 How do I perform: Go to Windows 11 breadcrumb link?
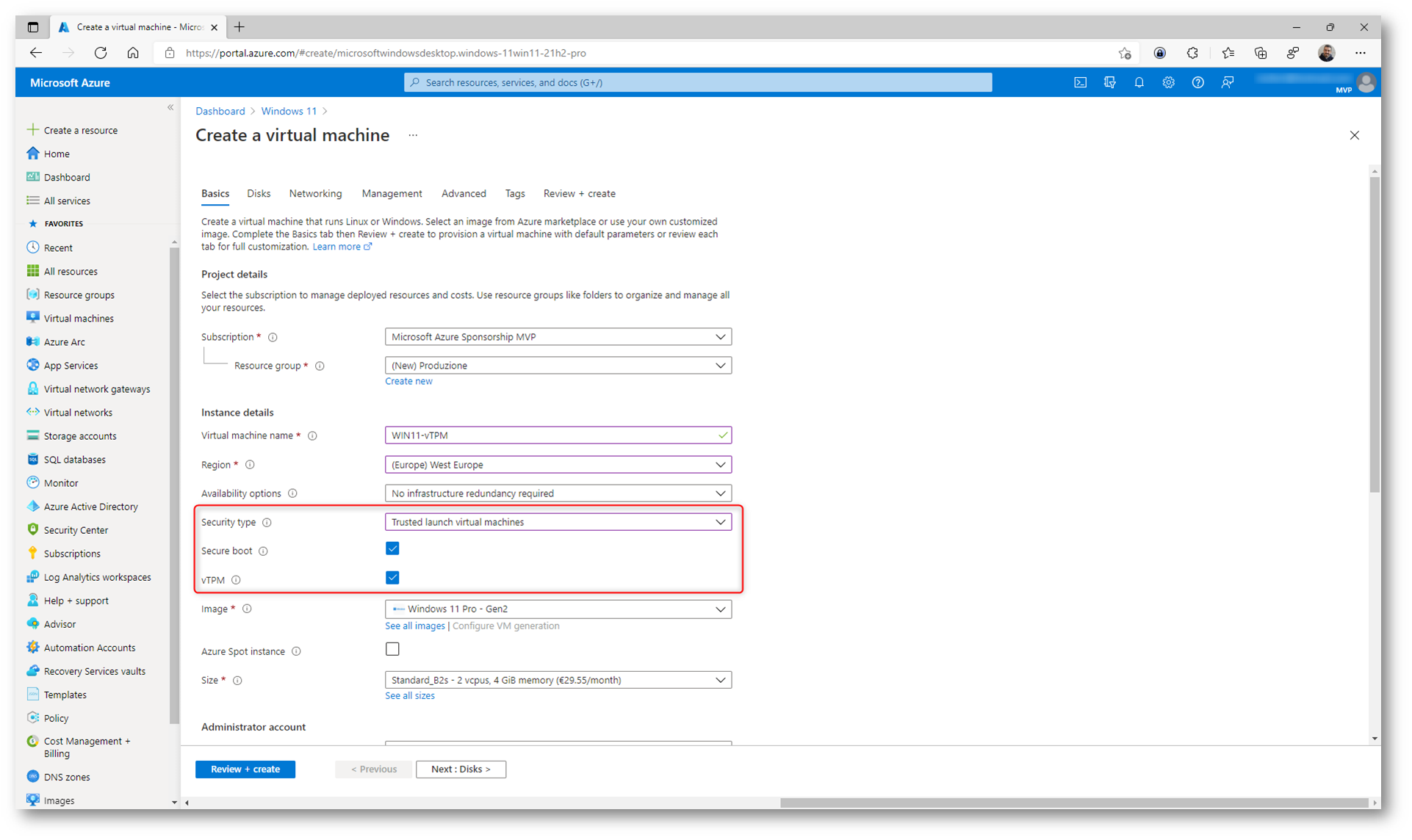tap(289, 111)
